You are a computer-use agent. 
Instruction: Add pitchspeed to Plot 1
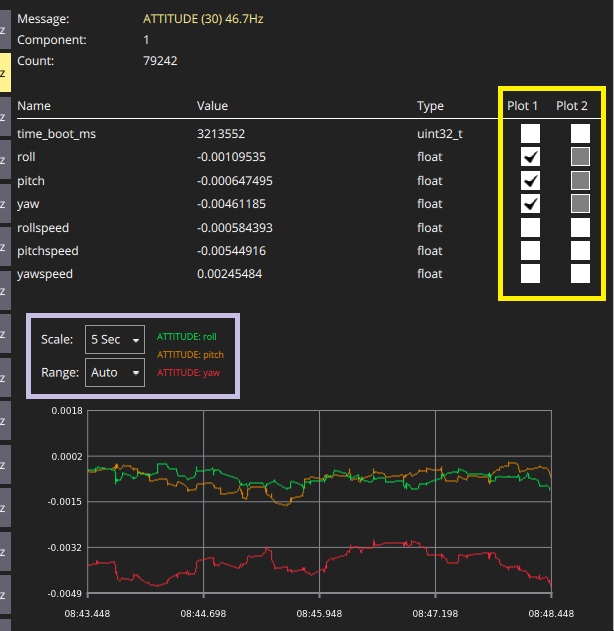[x=531, y=250]
